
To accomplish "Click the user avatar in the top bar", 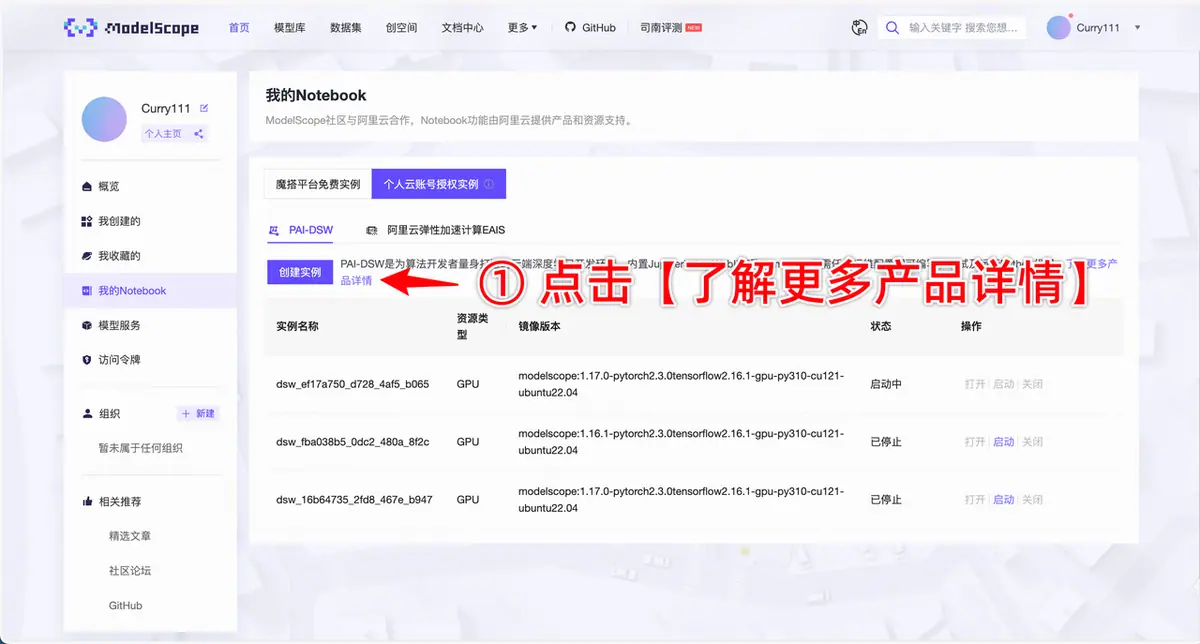I will (x=1058, y=28).
